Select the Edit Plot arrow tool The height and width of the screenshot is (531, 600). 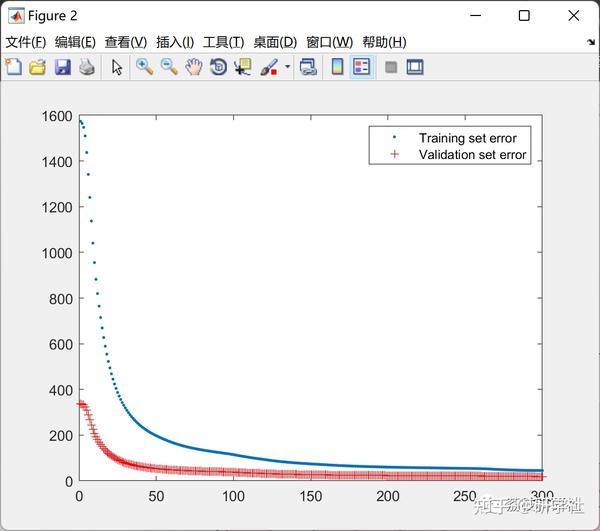coord(117,67)
